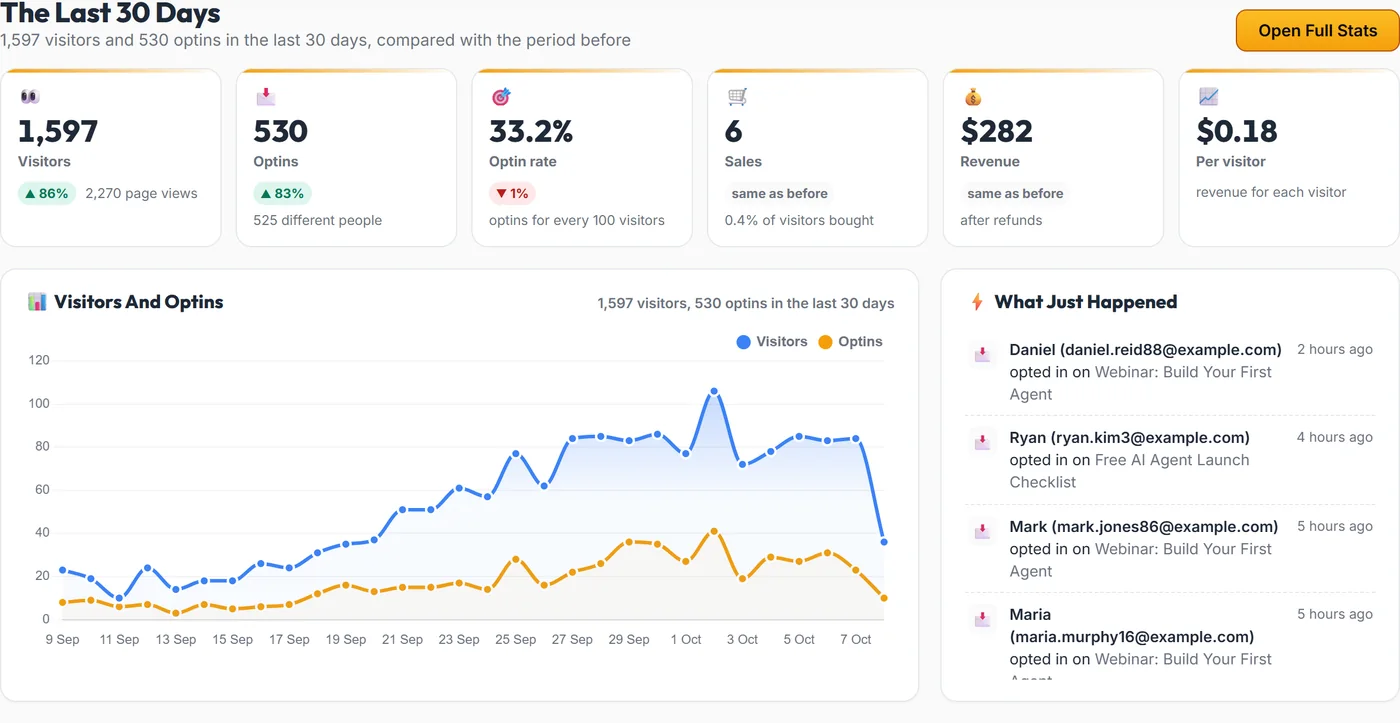Click the 'same as before' badge on Sales card
1400x723 pixels.
780,193
